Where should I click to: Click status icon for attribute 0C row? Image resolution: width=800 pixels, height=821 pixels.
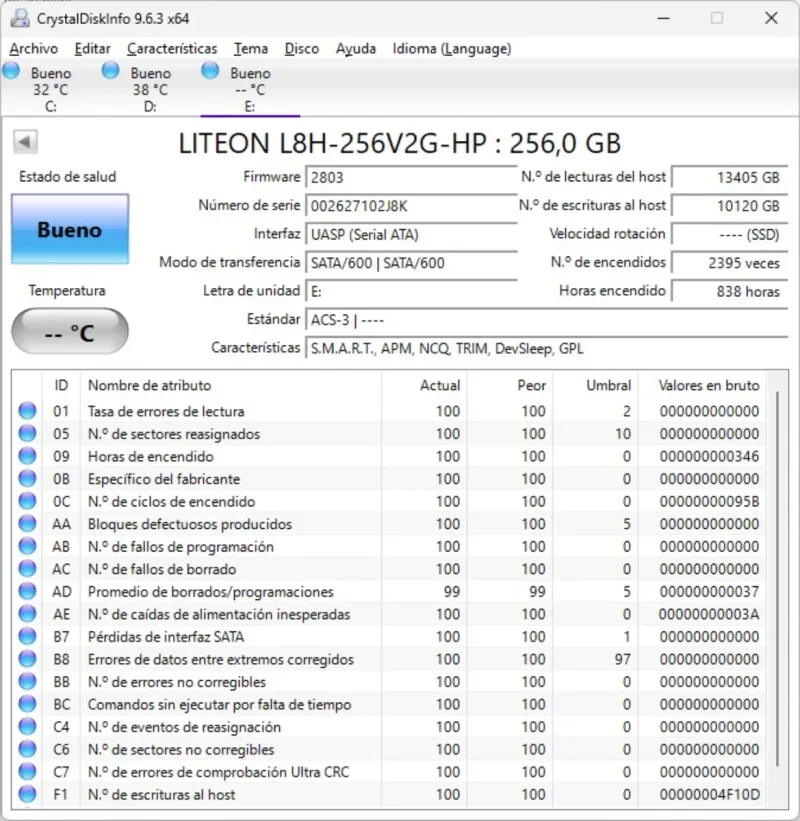[27, 501]
